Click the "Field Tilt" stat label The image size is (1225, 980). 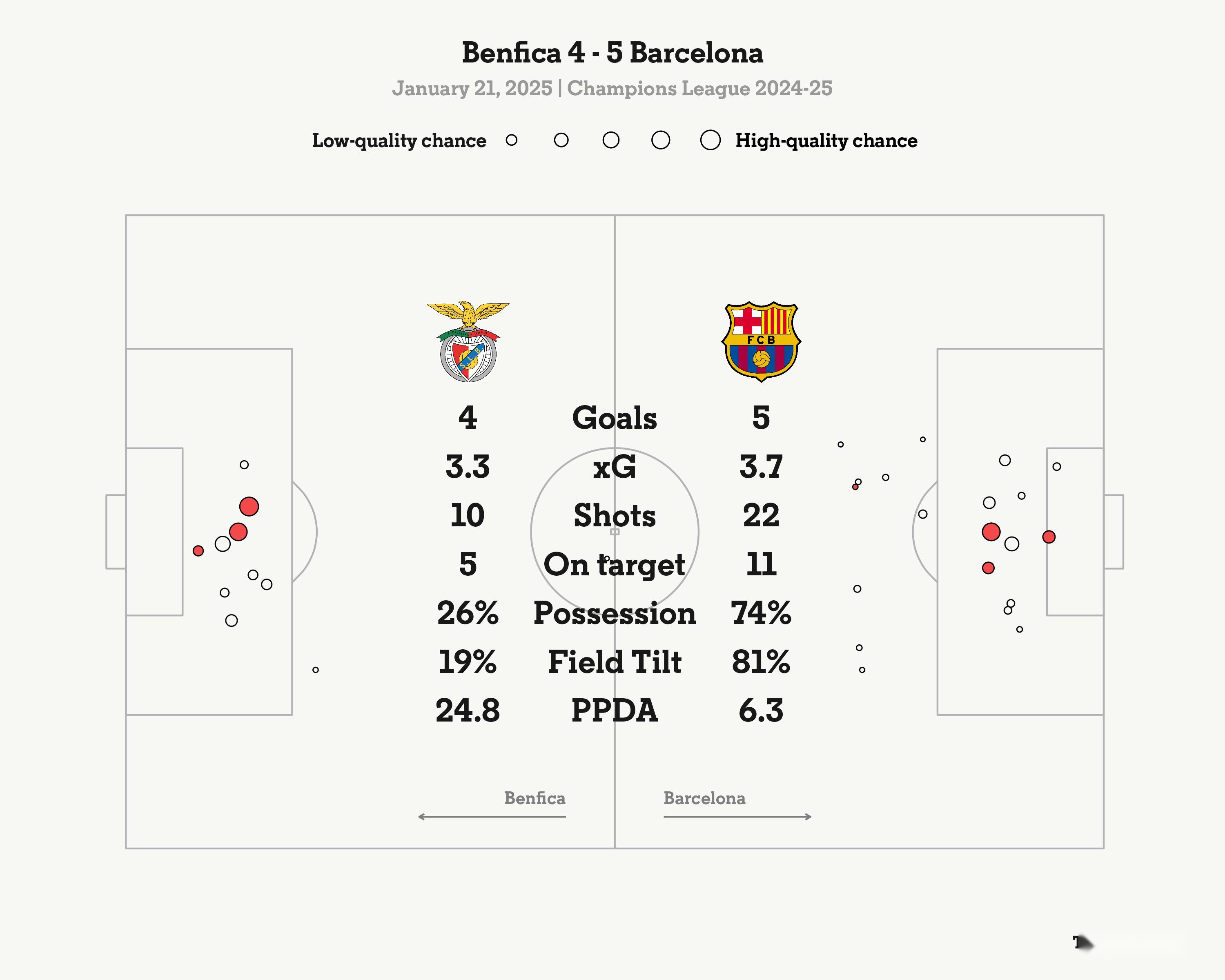pos(614,662)
